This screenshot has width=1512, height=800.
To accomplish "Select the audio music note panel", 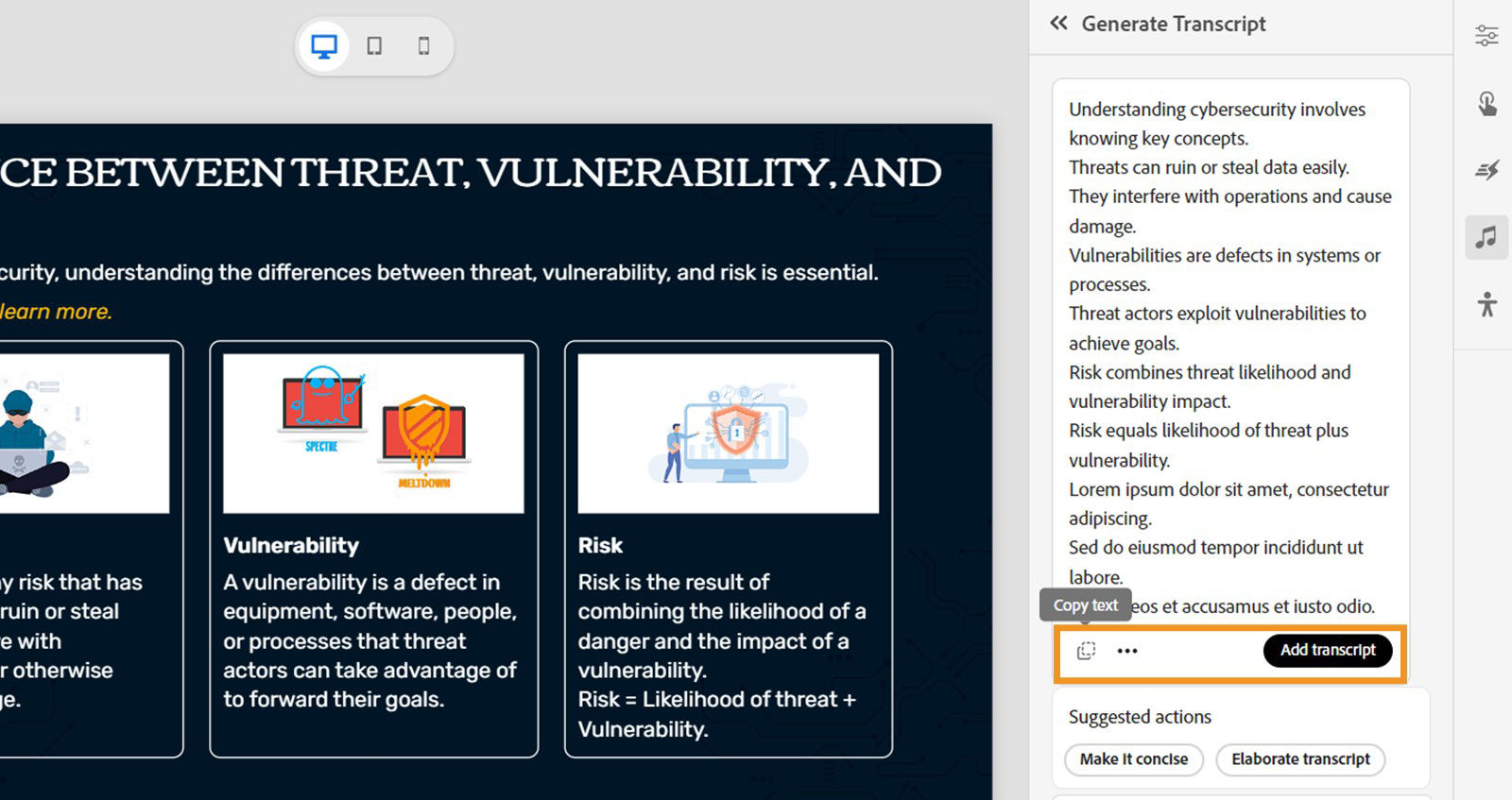I will point(1486,236).
